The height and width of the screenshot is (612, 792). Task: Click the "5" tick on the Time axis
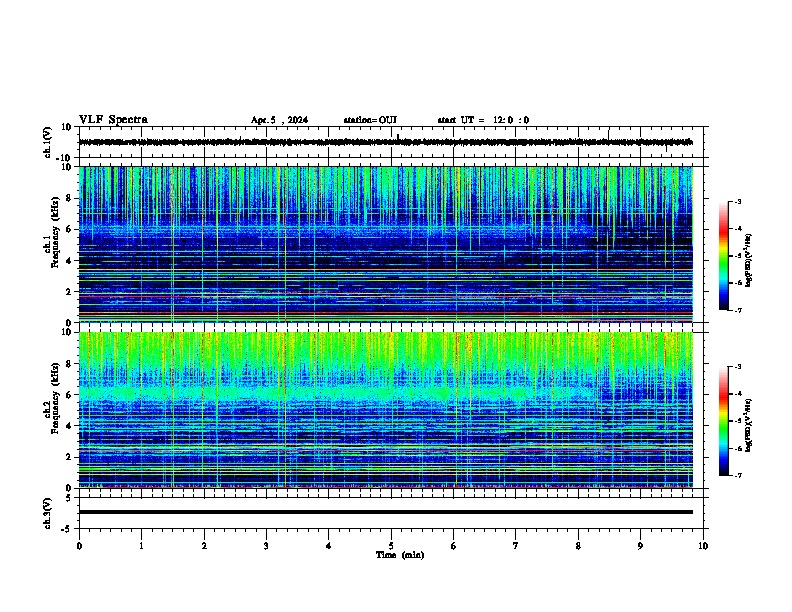pos(391,546)
